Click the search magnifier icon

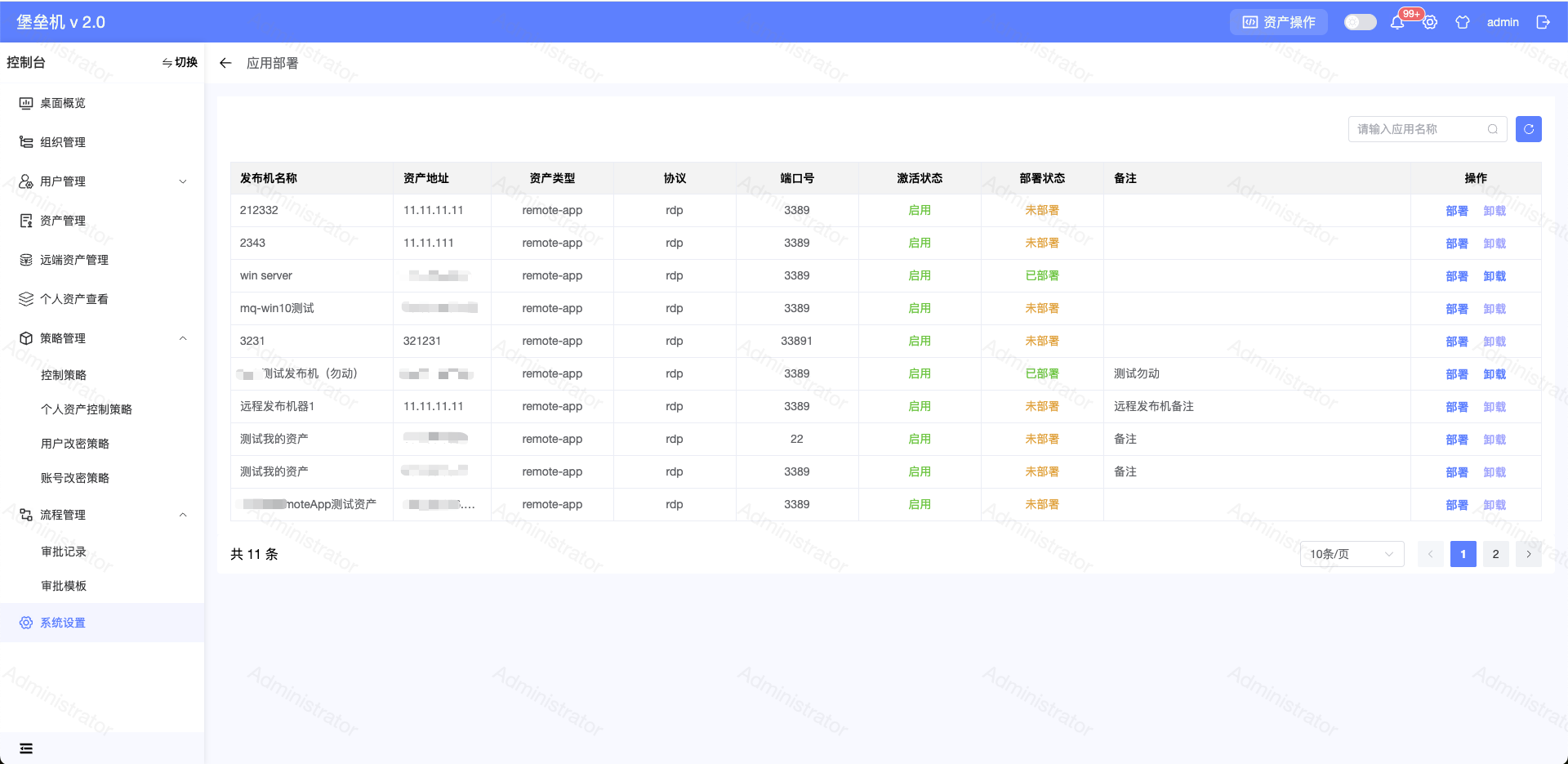[x=1493, y=129]
